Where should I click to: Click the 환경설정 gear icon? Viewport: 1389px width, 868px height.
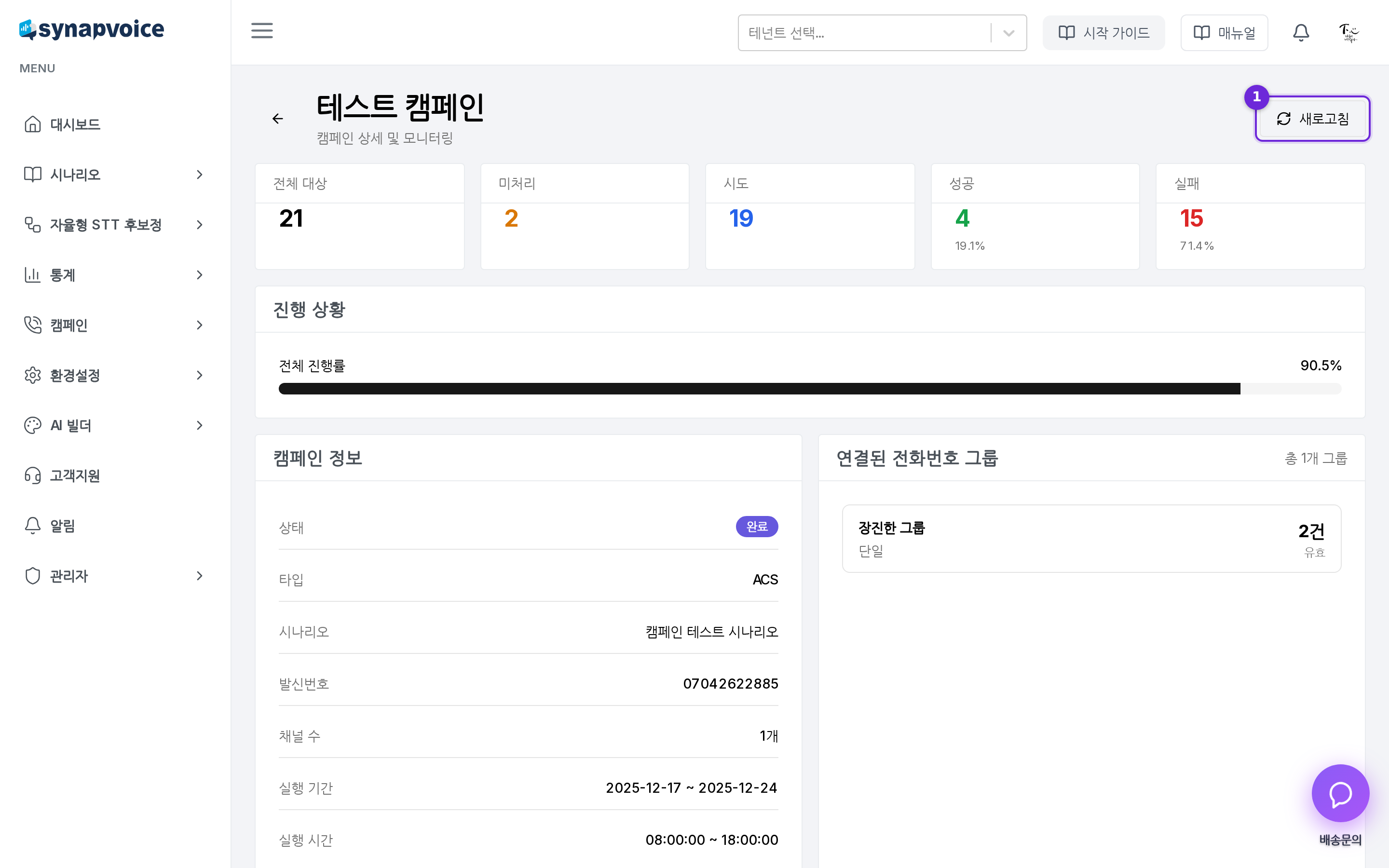click(x=33, y=375)
